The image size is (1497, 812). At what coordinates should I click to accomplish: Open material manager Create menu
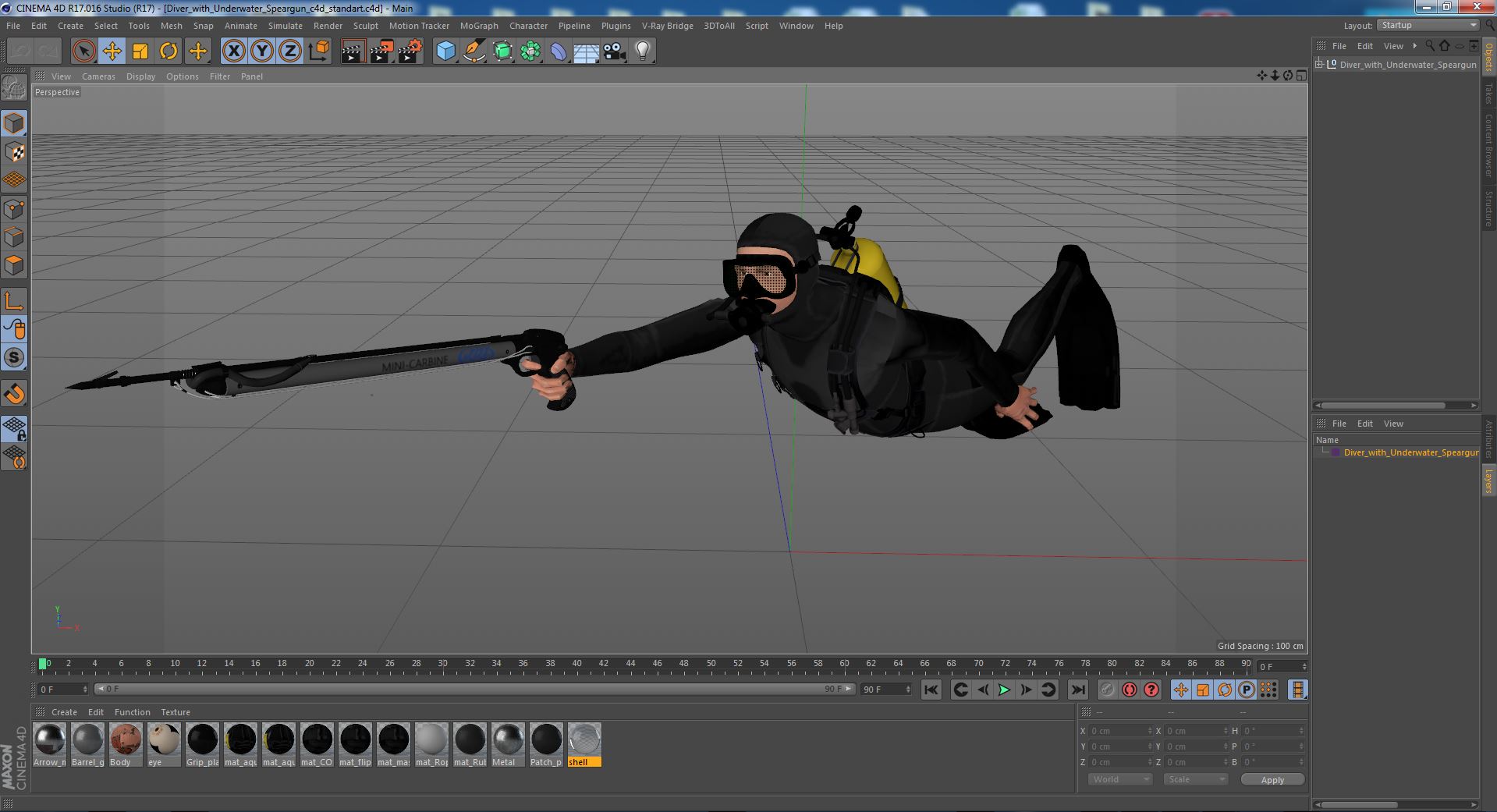(x=64, y=712)
